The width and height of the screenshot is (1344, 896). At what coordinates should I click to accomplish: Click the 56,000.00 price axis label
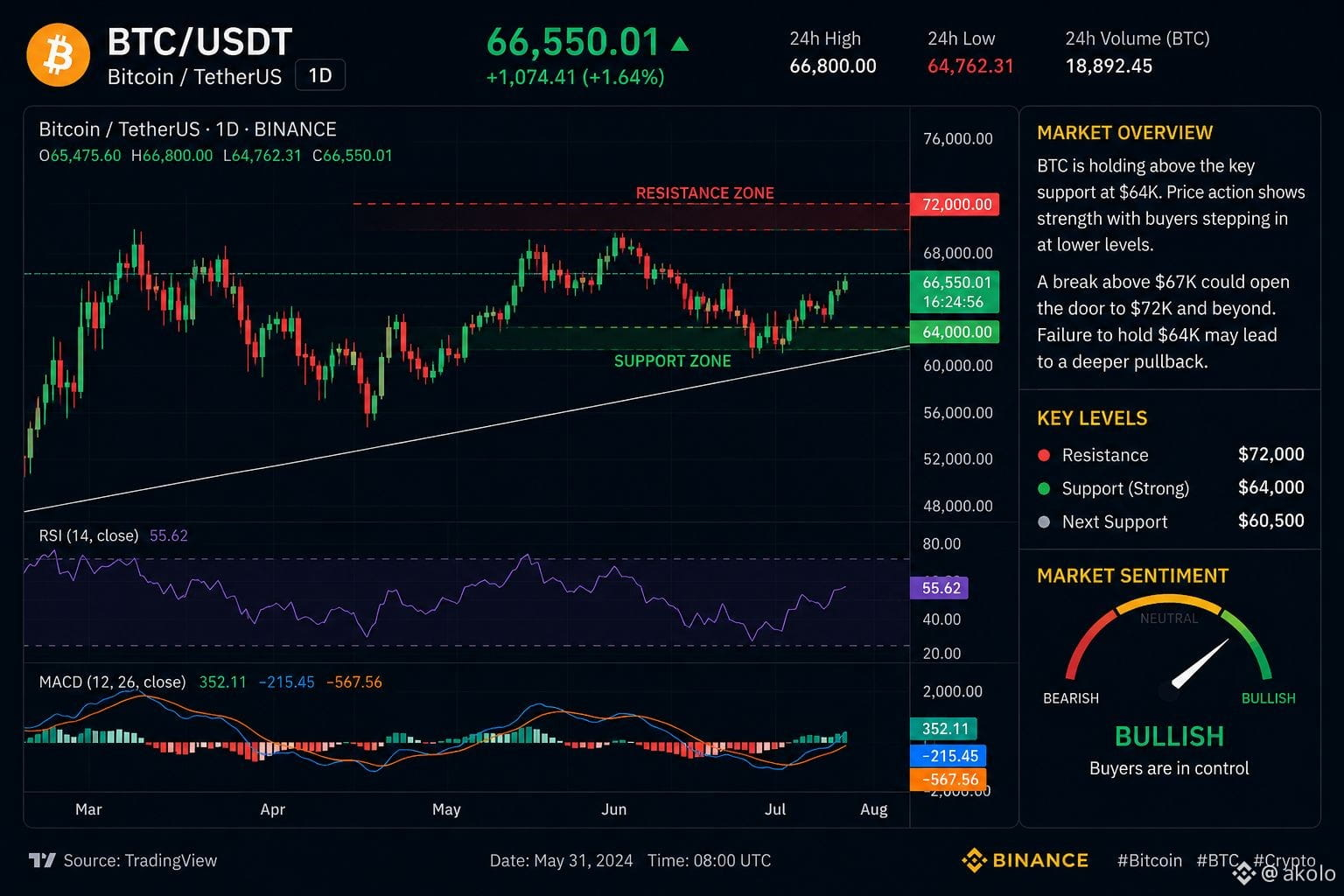click(x=958, y=413)
